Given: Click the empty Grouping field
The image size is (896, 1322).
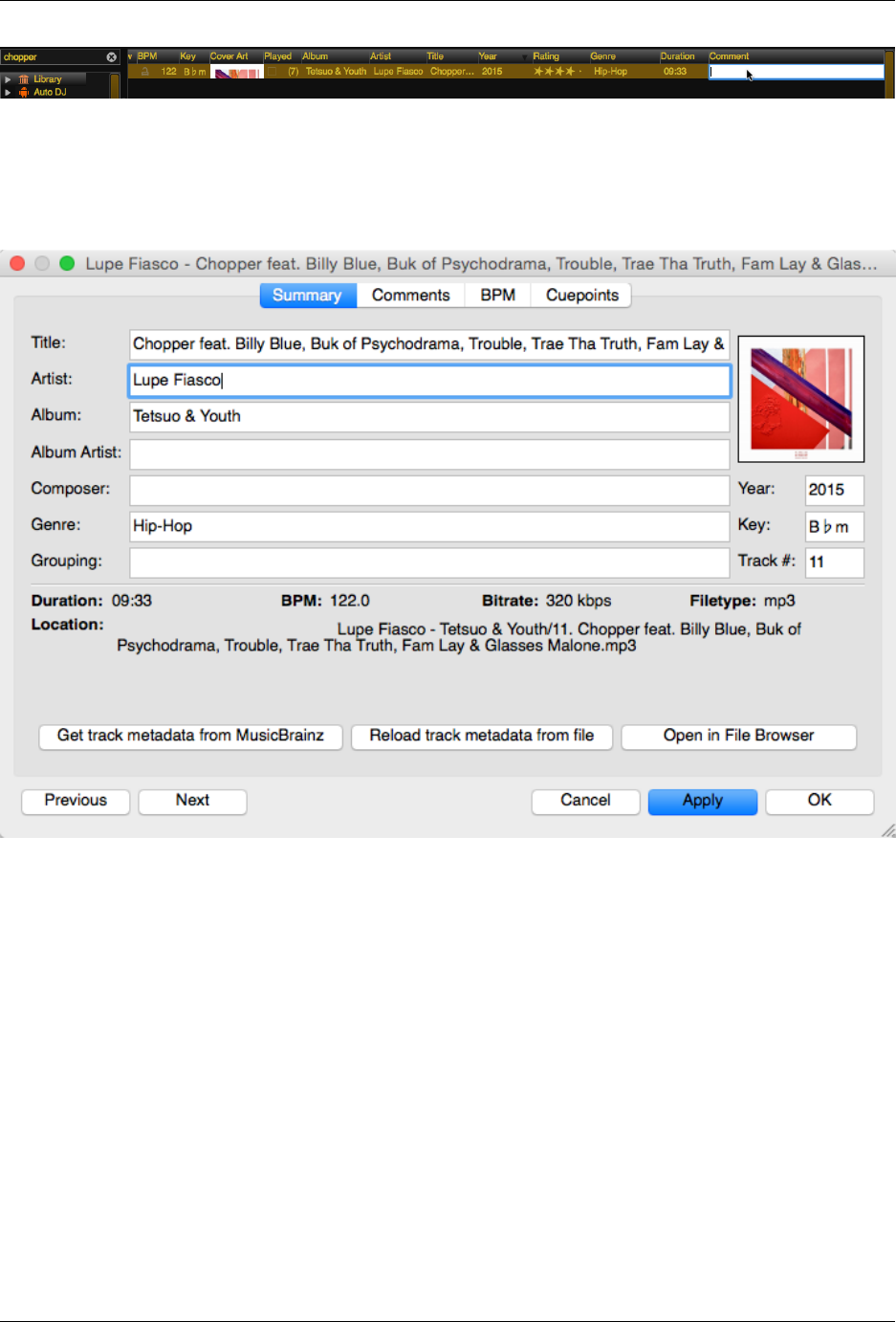Looking at the screenshot, I should pyautogui.click(x=429, y=562).
